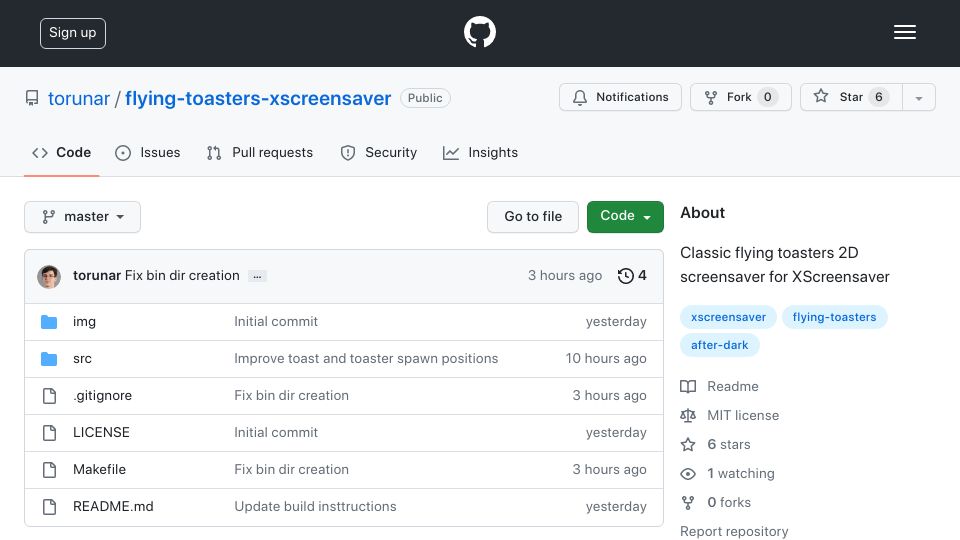Open Initial commit message in LICENSE row
Screen dimensions: 960x540
tap(276, 432)
